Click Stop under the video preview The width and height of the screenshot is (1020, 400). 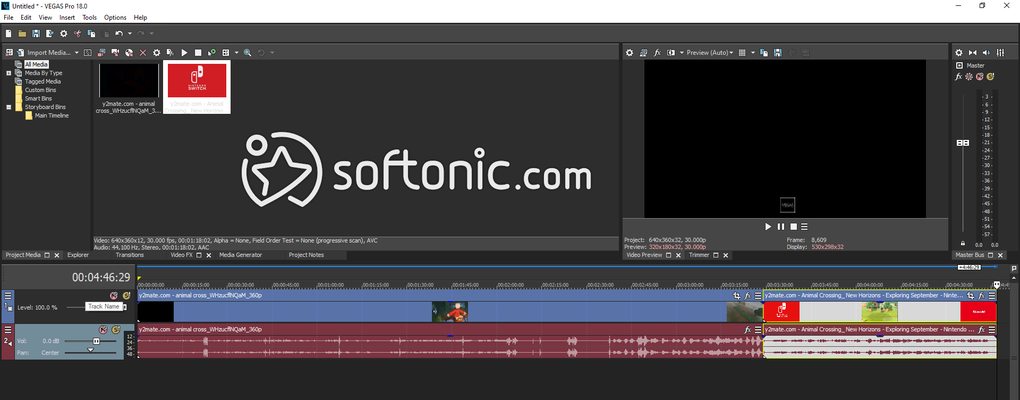coord(793,226)
